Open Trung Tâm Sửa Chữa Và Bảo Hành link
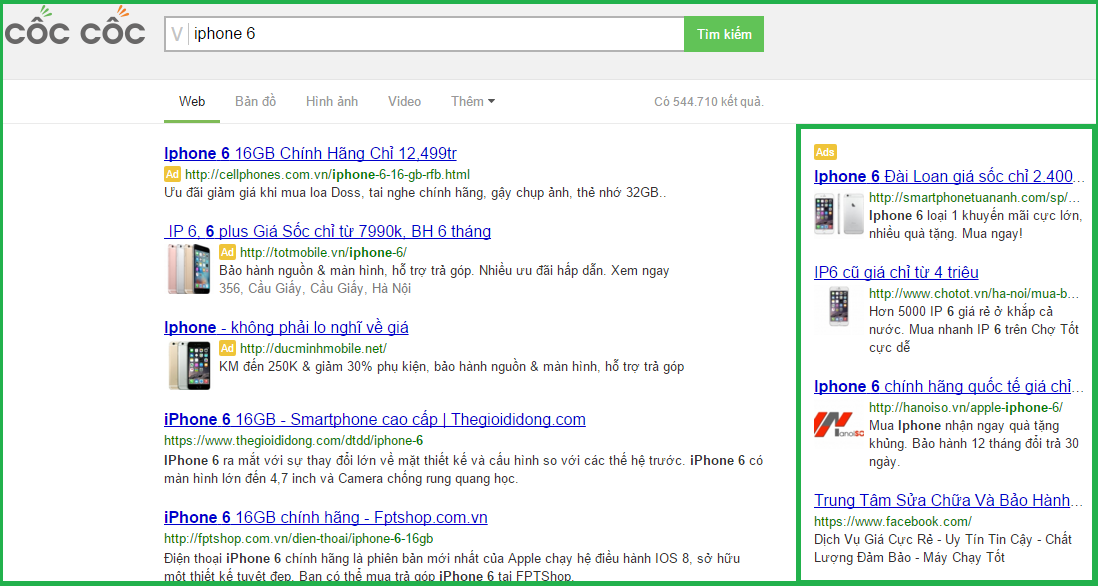The width and height of the screenshot is (1098, 586). point(948,500)
